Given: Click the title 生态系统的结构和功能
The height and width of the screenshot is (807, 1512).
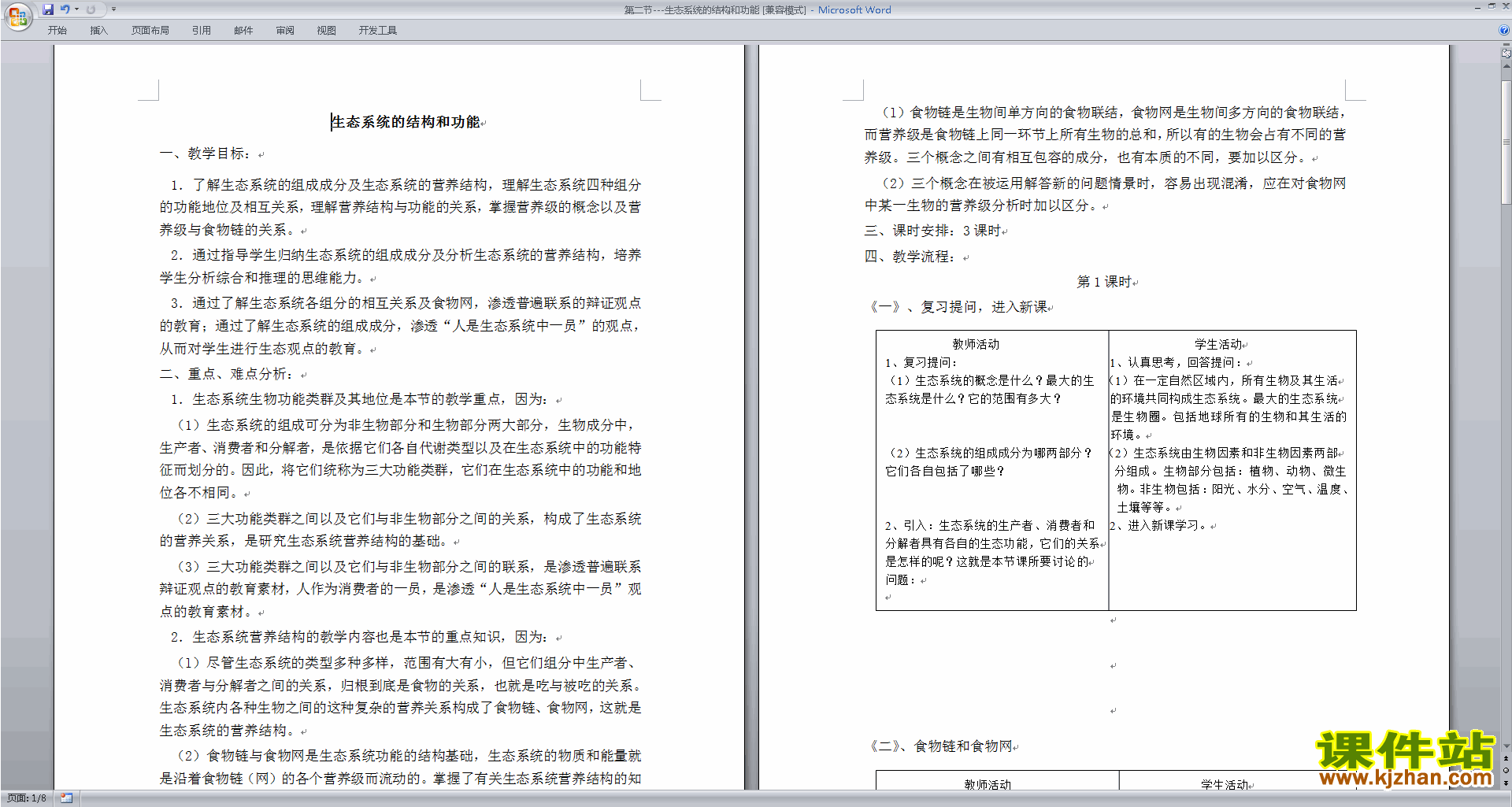Looking at the screenshot, I should pos(406,122).
